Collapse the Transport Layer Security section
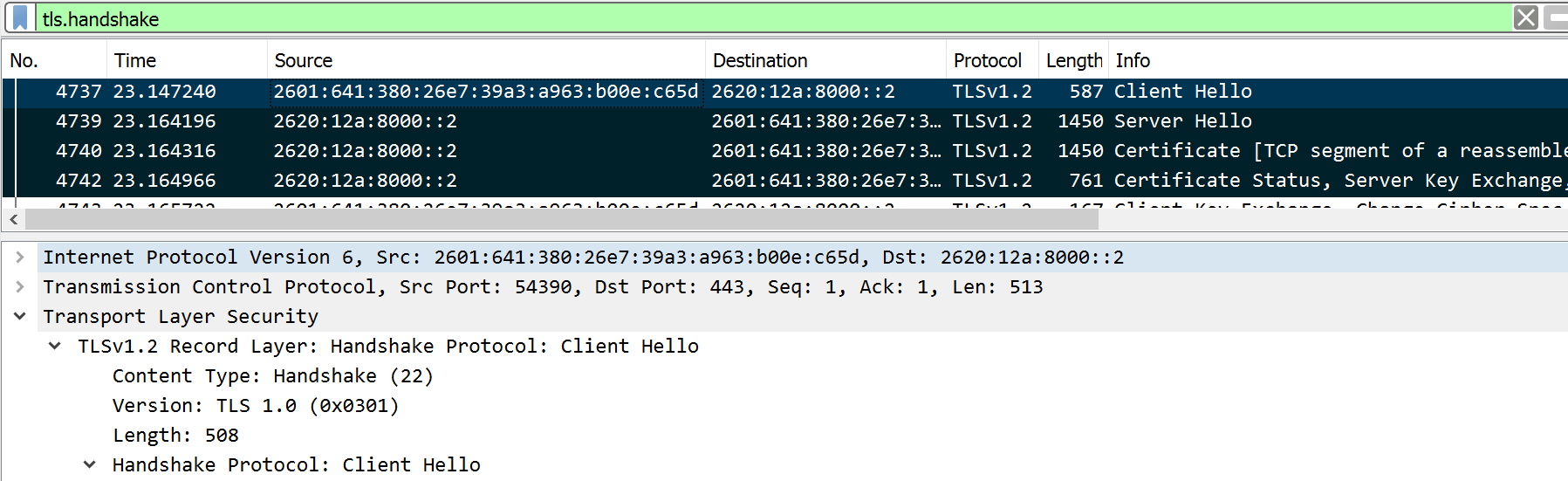Screen dimensions: 1568x481 pos(19,316)
